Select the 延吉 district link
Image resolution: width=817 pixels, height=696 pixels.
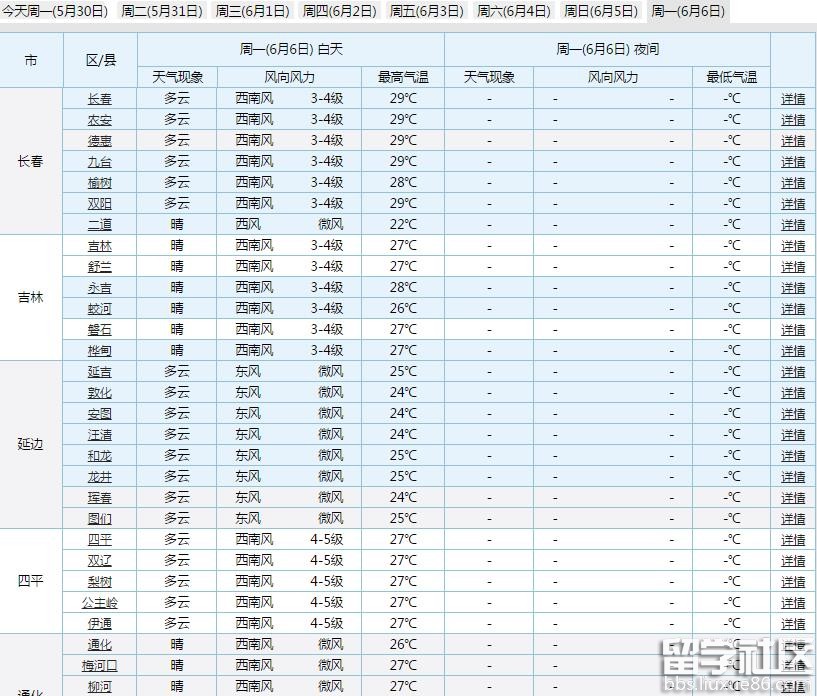[100, 372]
